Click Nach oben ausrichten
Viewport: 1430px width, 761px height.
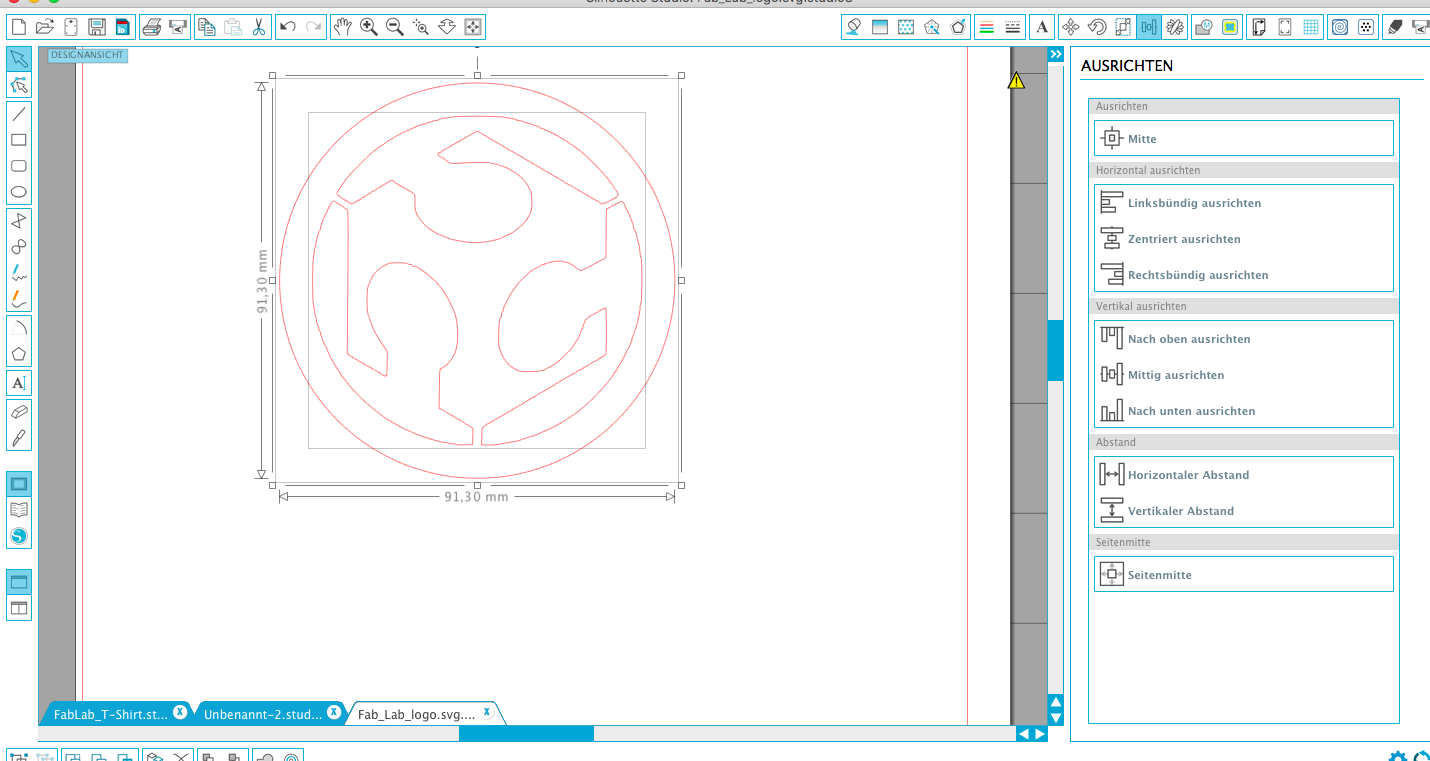point(1243,339)
